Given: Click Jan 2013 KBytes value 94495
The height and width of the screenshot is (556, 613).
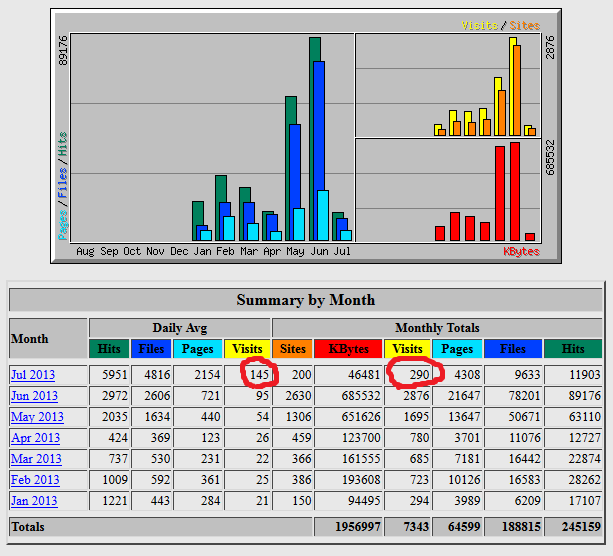Looking at the screenshot, I should tap(364, 501).
